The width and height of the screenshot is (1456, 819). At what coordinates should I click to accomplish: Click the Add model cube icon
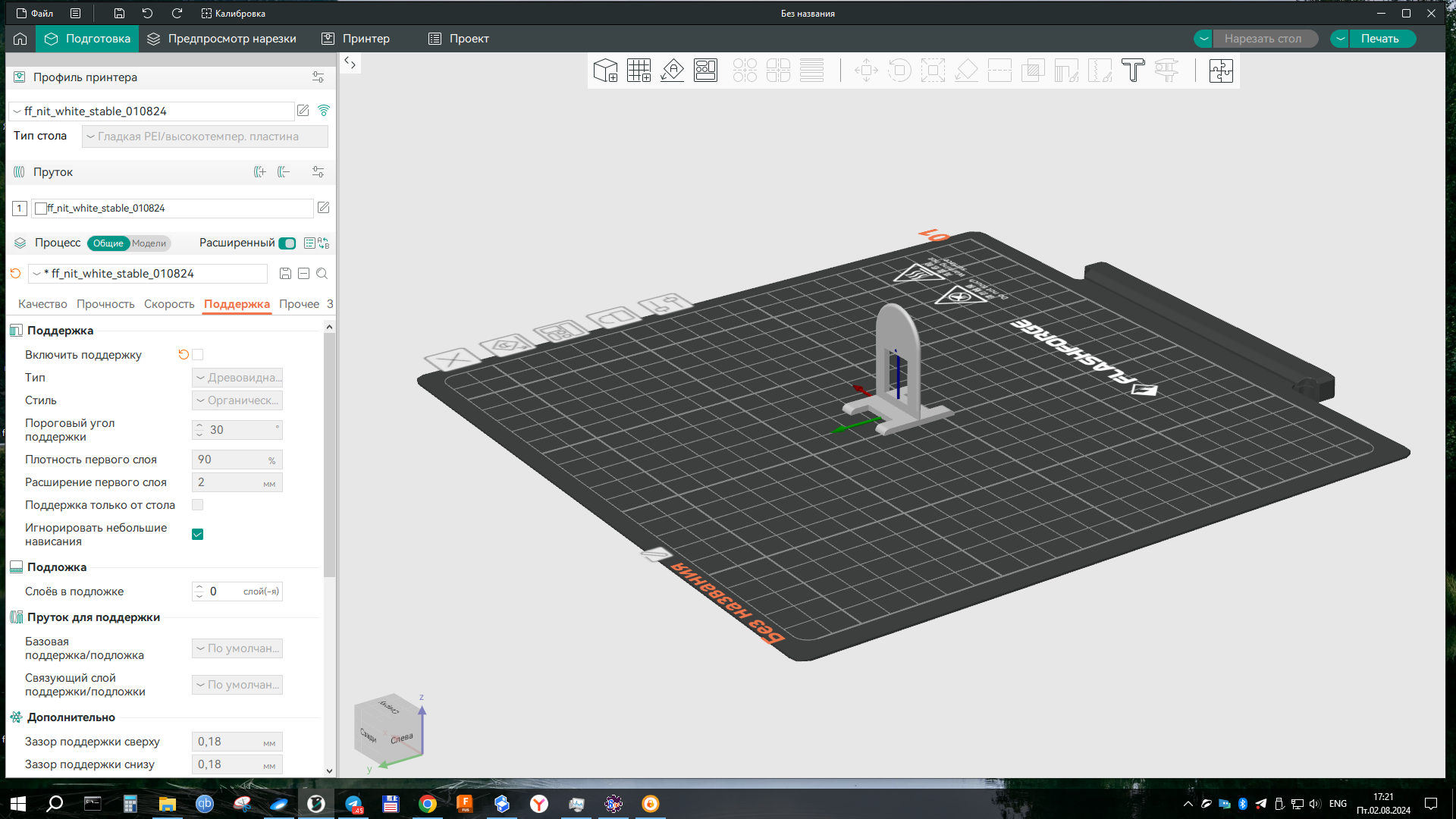[x=605, y=71]
